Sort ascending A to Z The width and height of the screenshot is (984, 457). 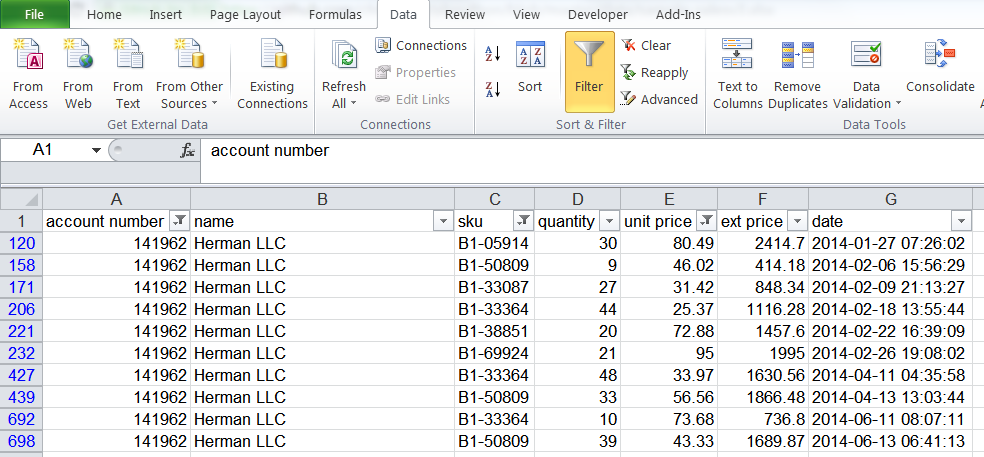point(492,54)
